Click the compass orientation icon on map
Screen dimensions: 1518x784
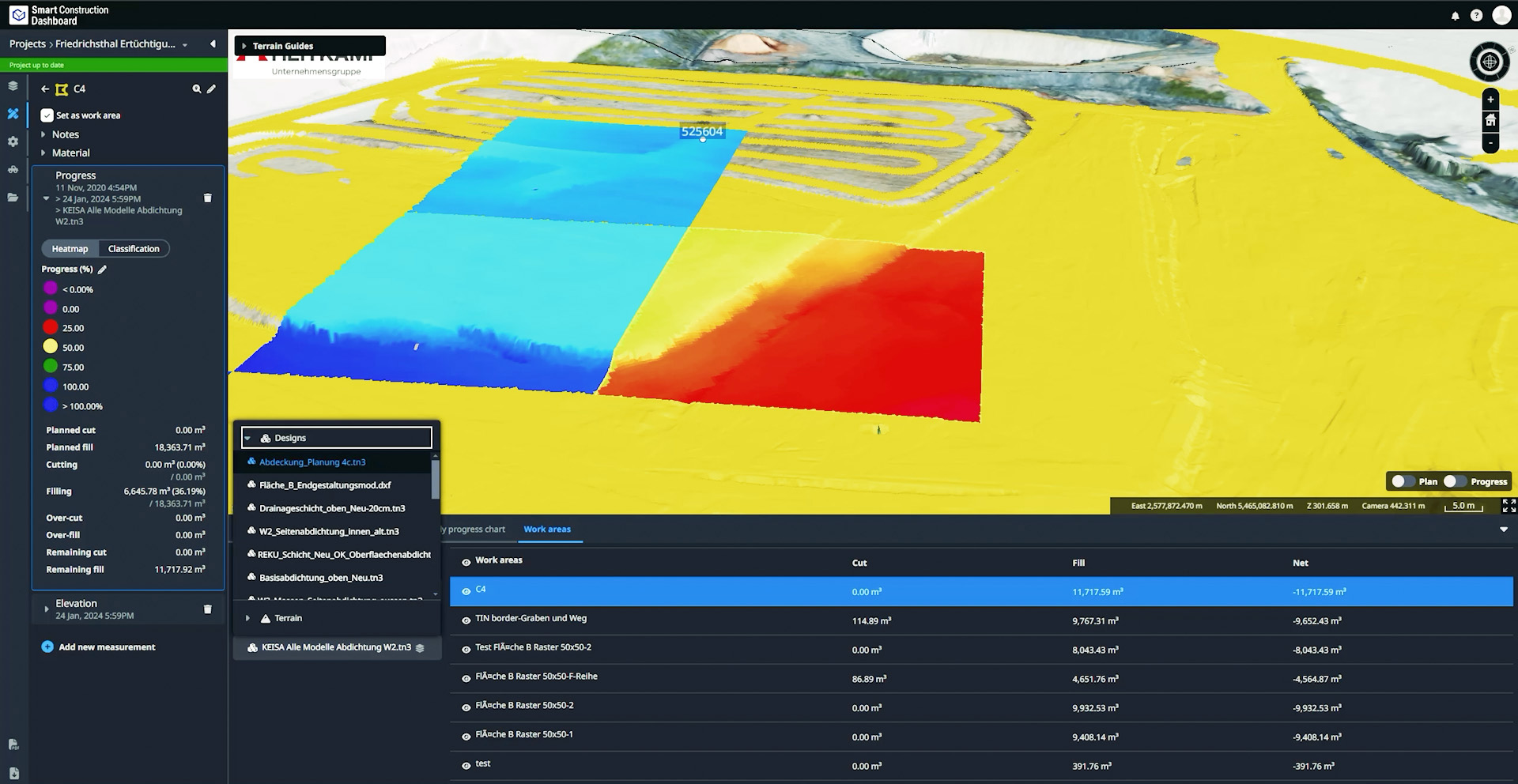[1490, 62]
